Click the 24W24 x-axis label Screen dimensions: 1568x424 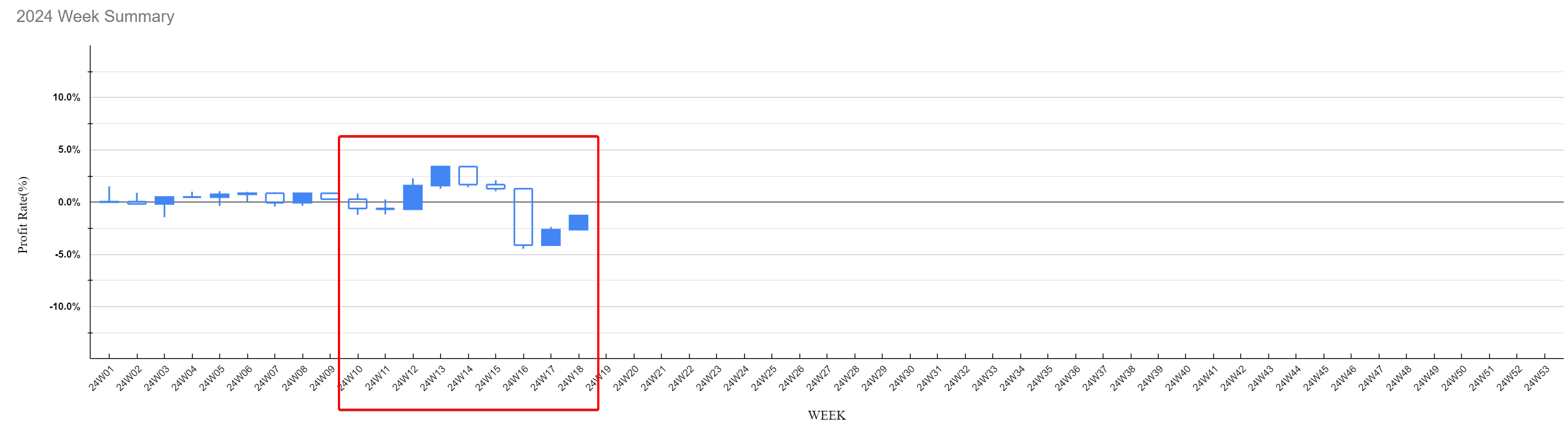(737, 378)
